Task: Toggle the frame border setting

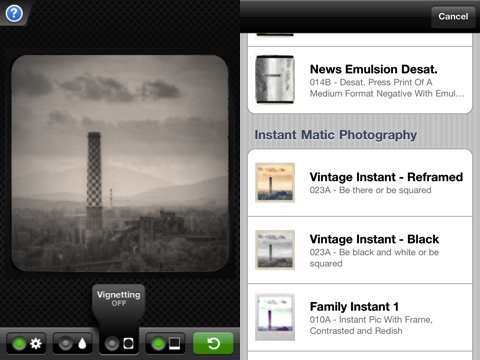Action: click(x=165, y=343)
